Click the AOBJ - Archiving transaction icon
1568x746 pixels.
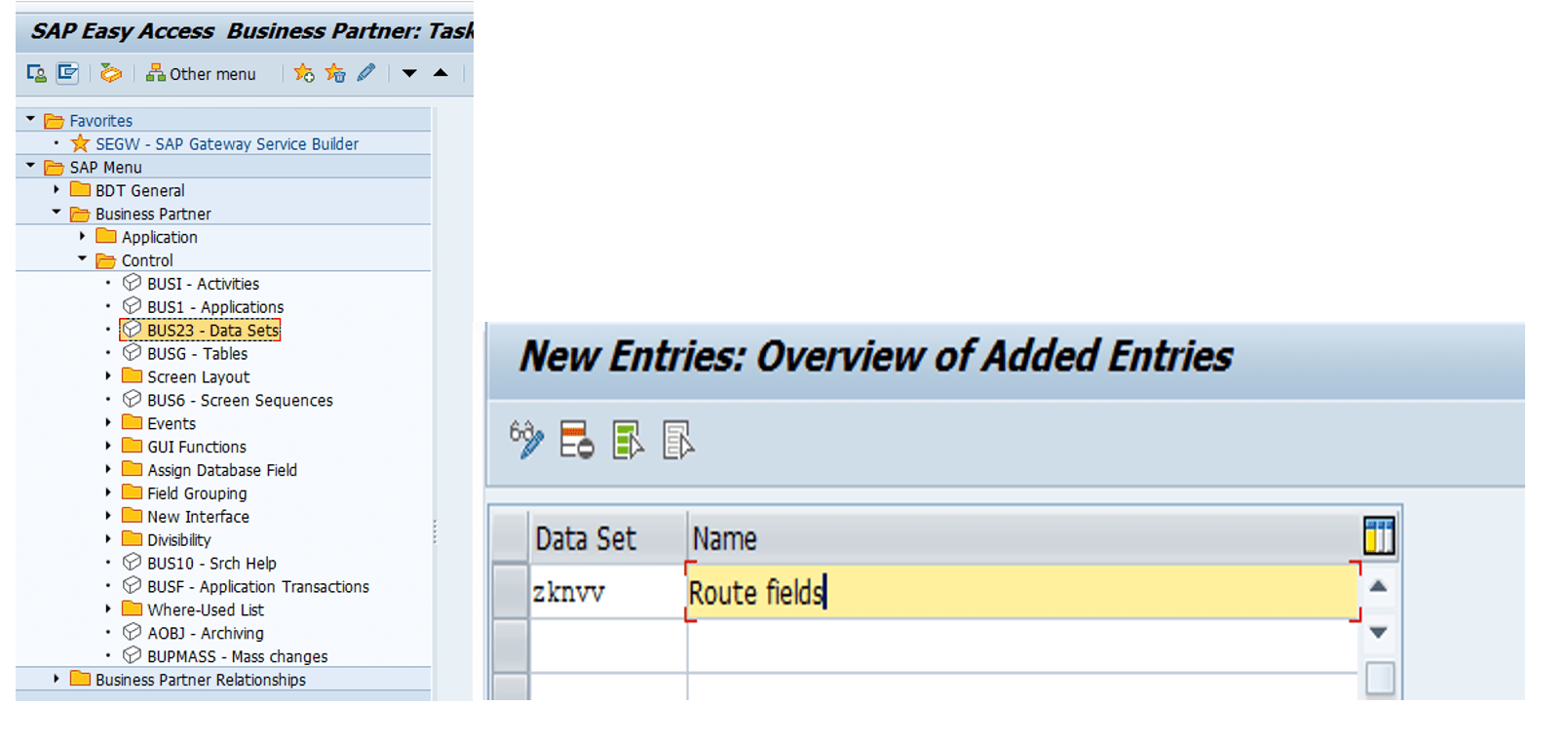coord(132,633)
